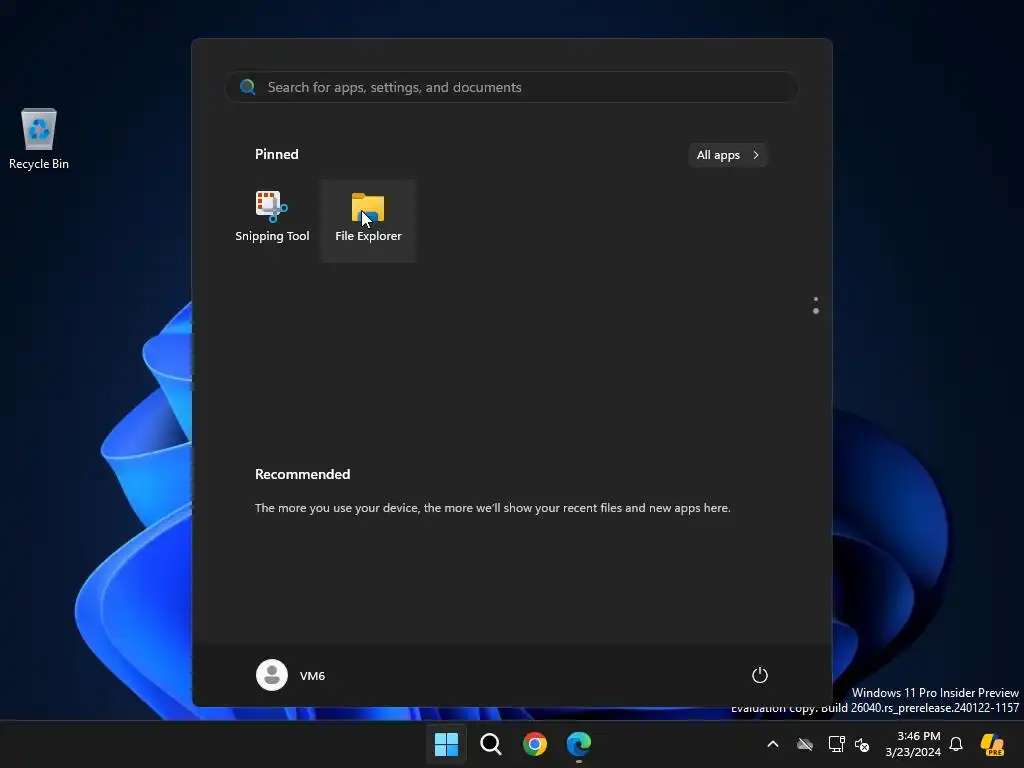
Task: Open taskbar Search magnifier icon
Action: (x=490, y=744)
